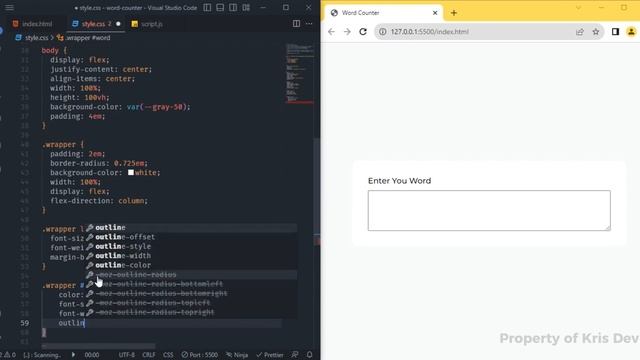The image size is (640, 360).
Task: Click the Scanning status bar item
Action: (x=42, y=355)
